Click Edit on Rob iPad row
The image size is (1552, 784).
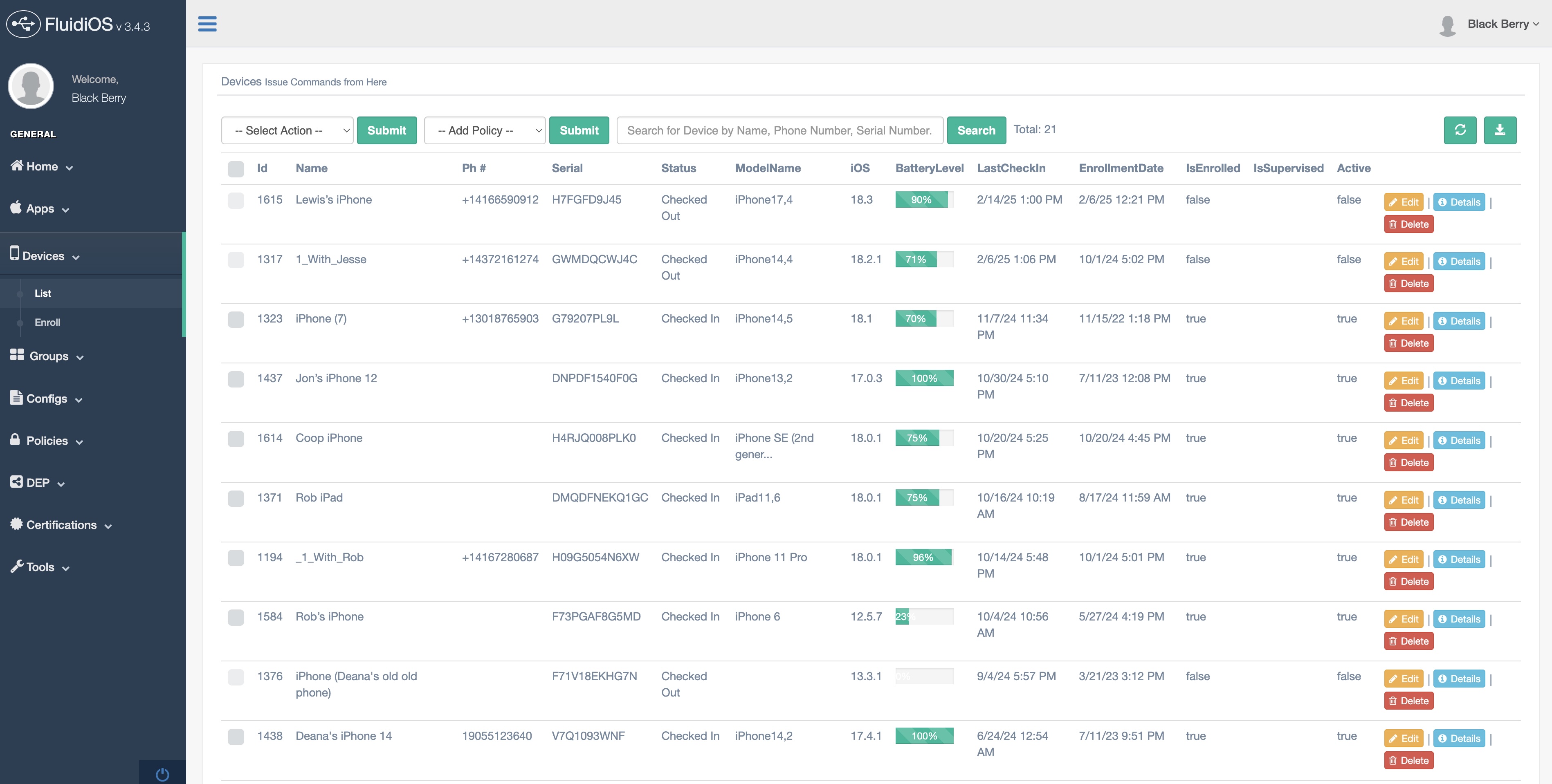(1404, 500)
